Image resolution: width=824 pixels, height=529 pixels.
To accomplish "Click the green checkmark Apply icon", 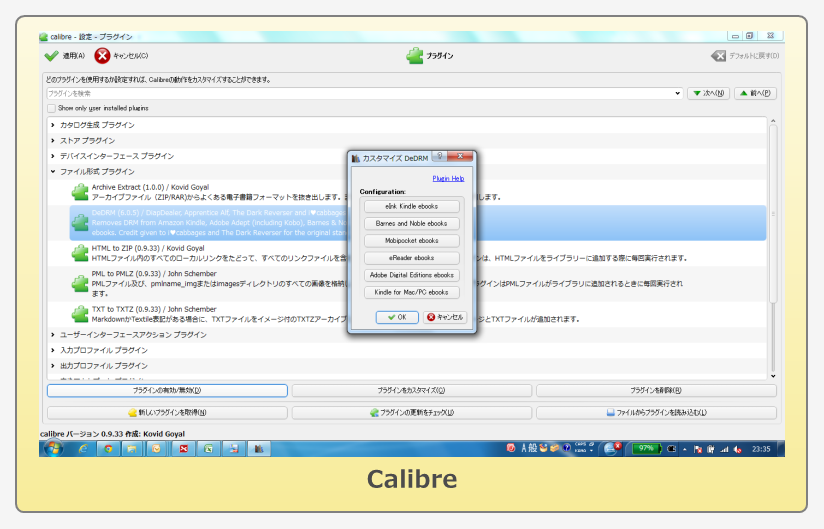I will pyautogui.click(x=52, y=56).
